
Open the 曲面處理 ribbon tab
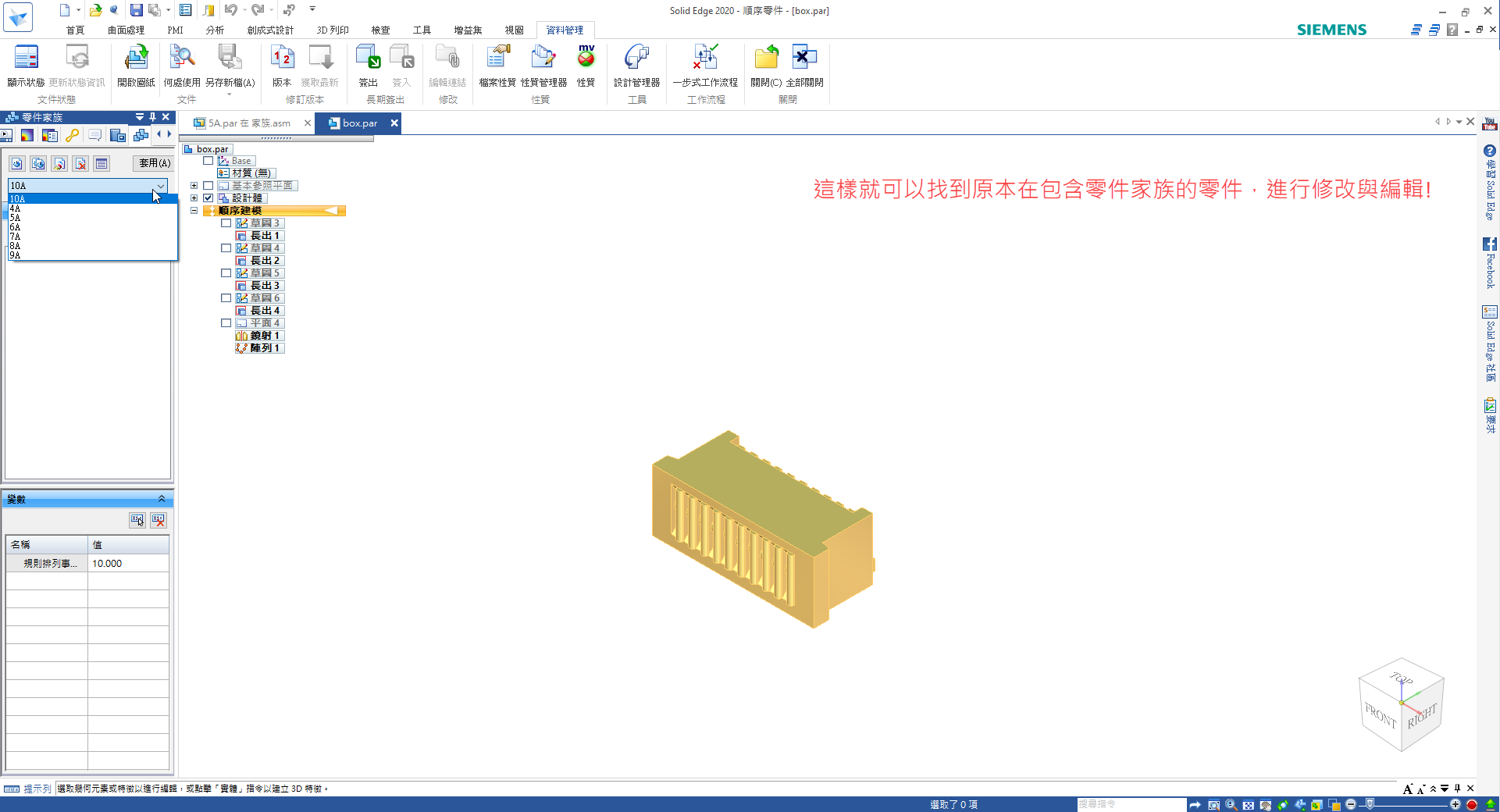[x=126, y=30]
